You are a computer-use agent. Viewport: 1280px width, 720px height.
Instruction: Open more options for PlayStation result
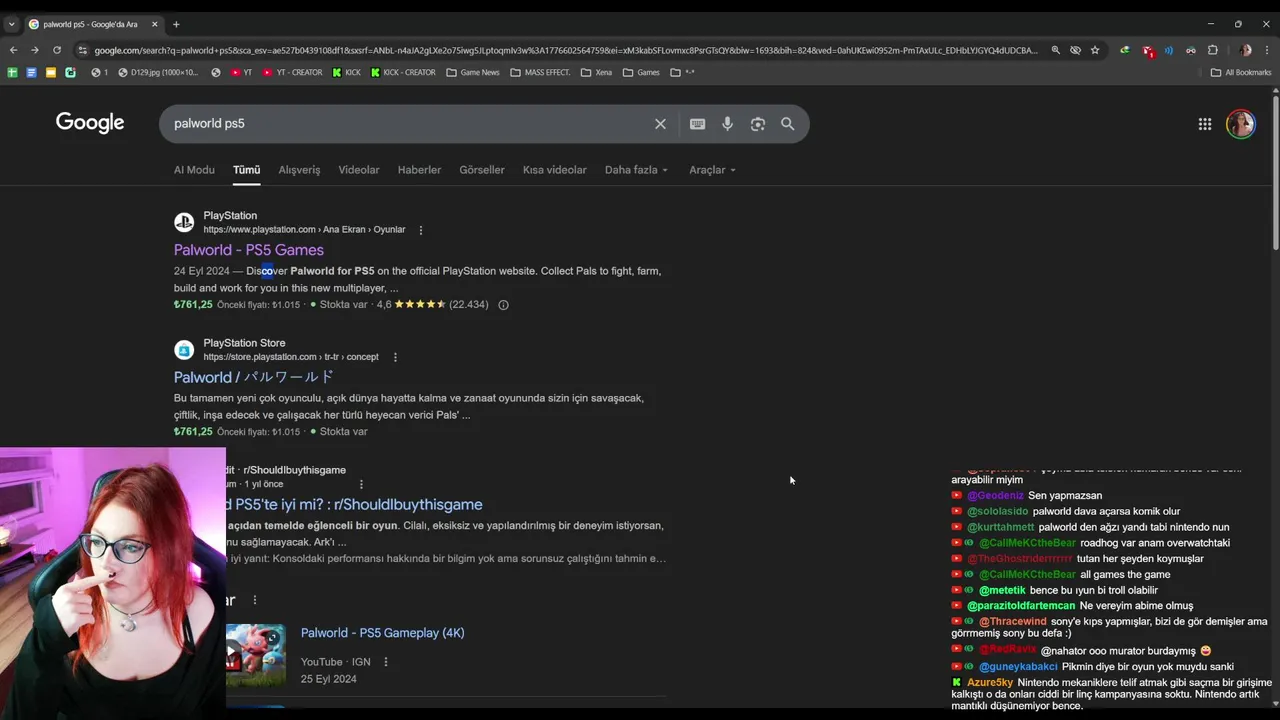(x=420, y=230)
